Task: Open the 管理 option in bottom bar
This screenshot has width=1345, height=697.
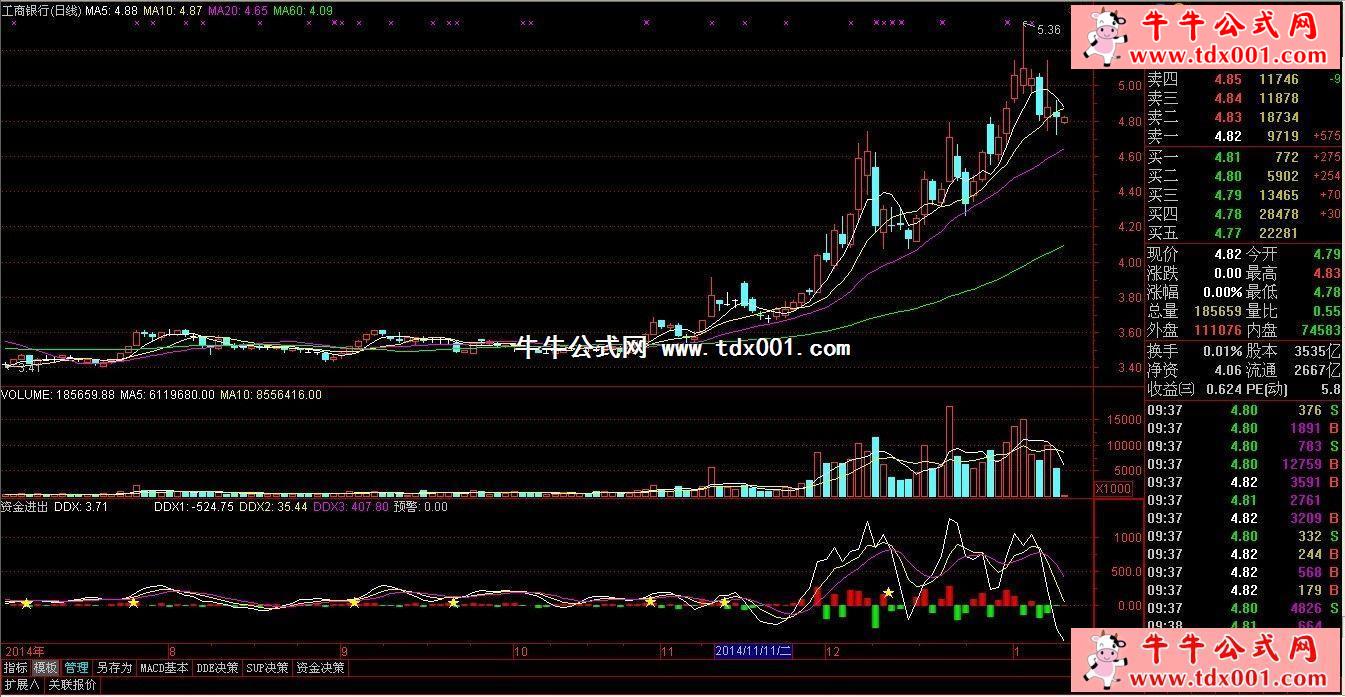Action: [x=77, y=668]
